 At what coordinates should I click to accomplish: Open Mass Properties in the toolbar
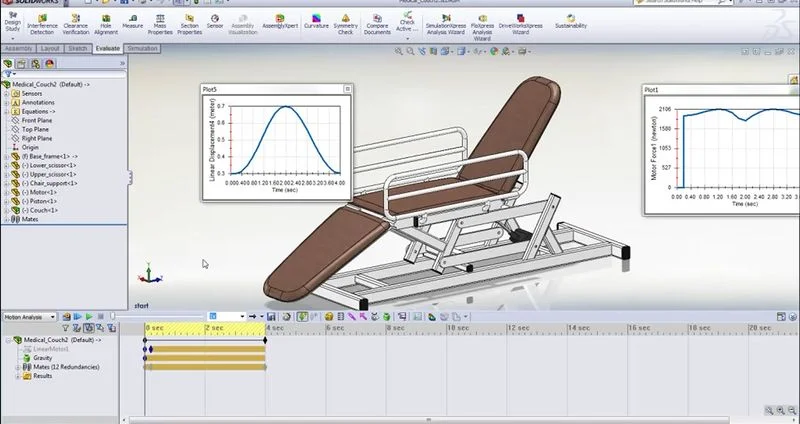(x=161, y=22)
